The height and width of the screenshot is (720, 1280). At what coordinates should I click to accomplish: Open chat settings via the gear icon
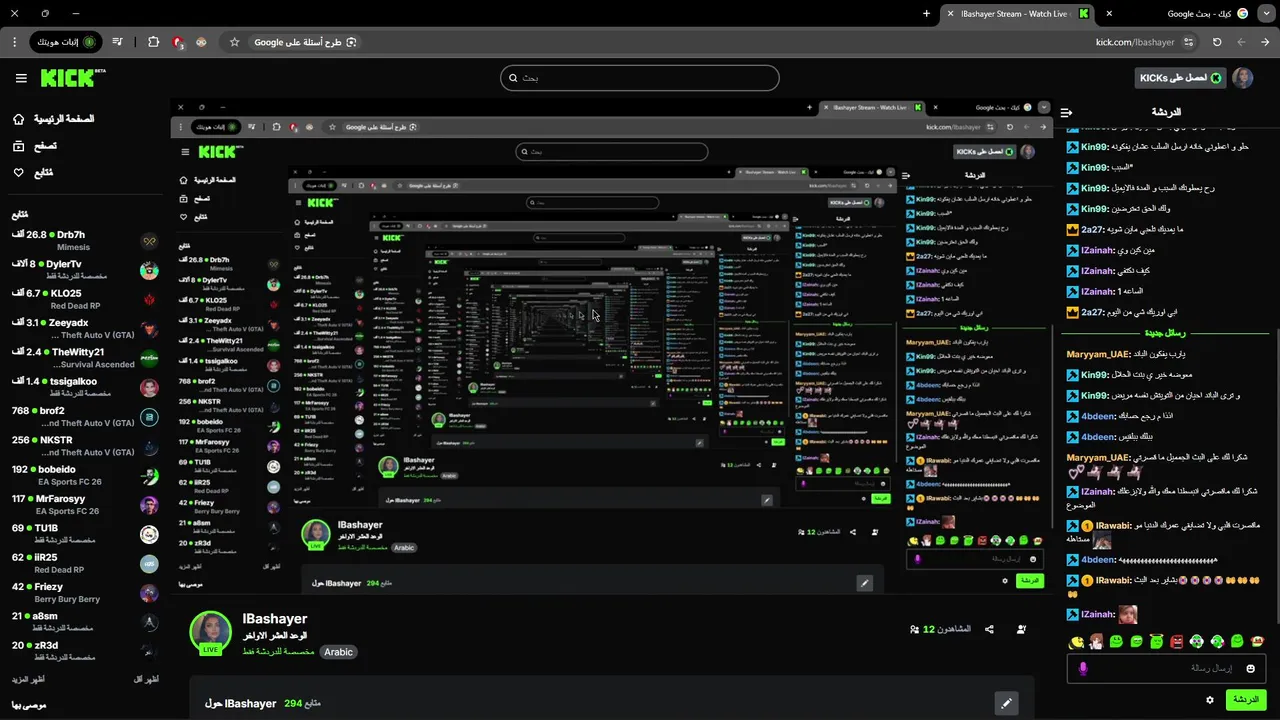click(x=1210, y=700)
